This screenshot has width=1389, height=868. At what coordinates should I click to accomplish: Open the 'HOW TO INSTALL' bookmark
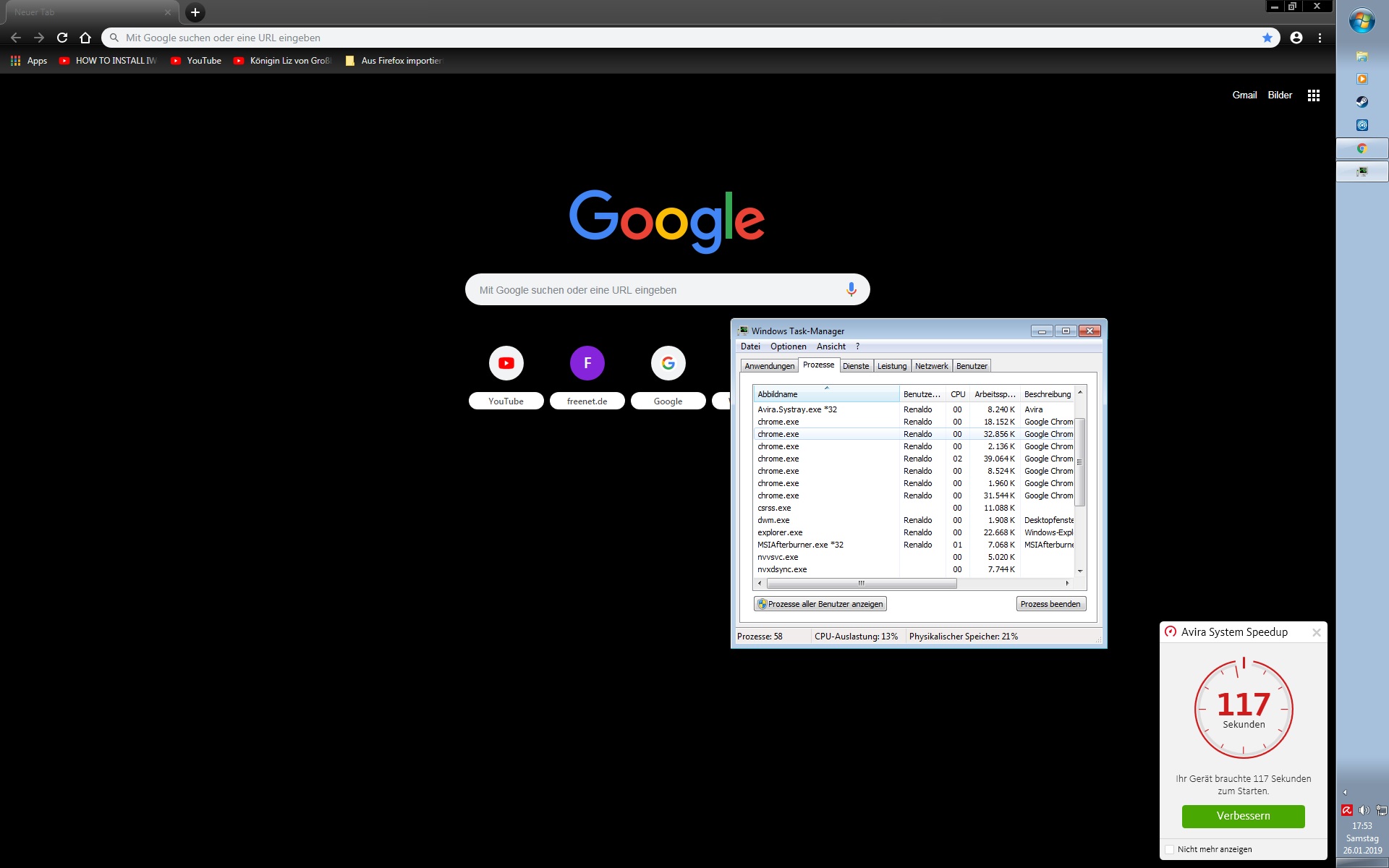[x=108, y=61]
